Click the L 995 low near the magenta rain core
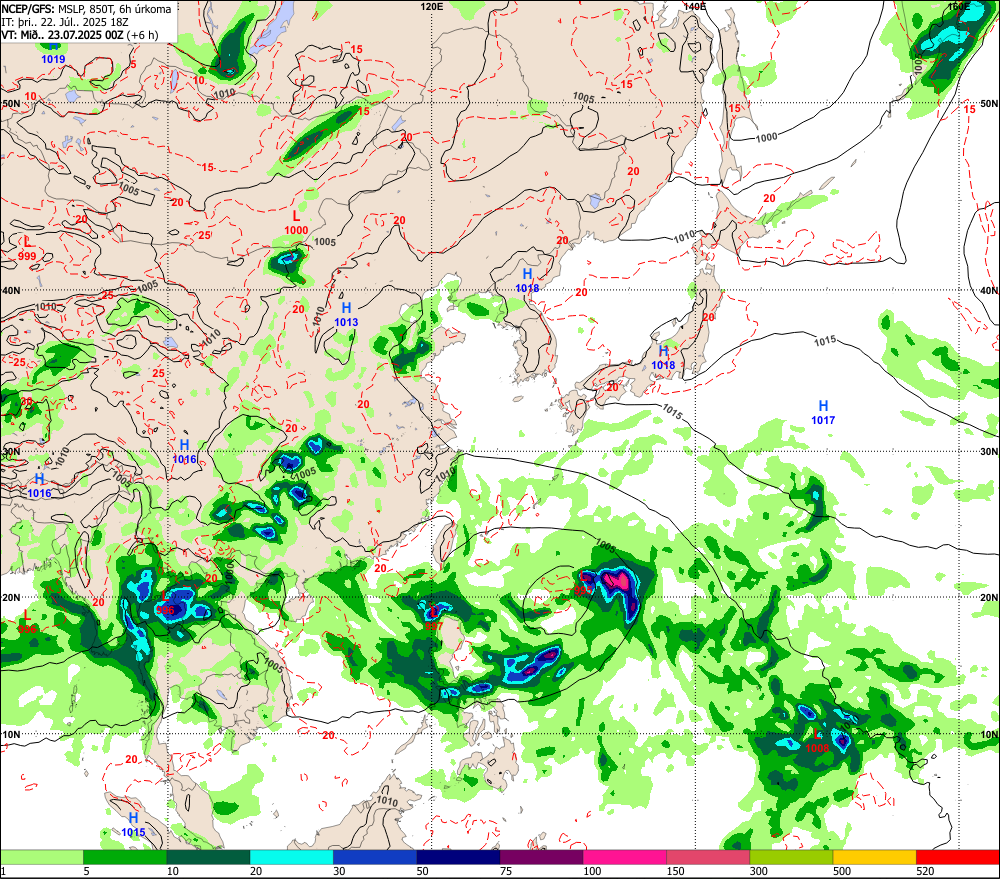 coord(583,584)
